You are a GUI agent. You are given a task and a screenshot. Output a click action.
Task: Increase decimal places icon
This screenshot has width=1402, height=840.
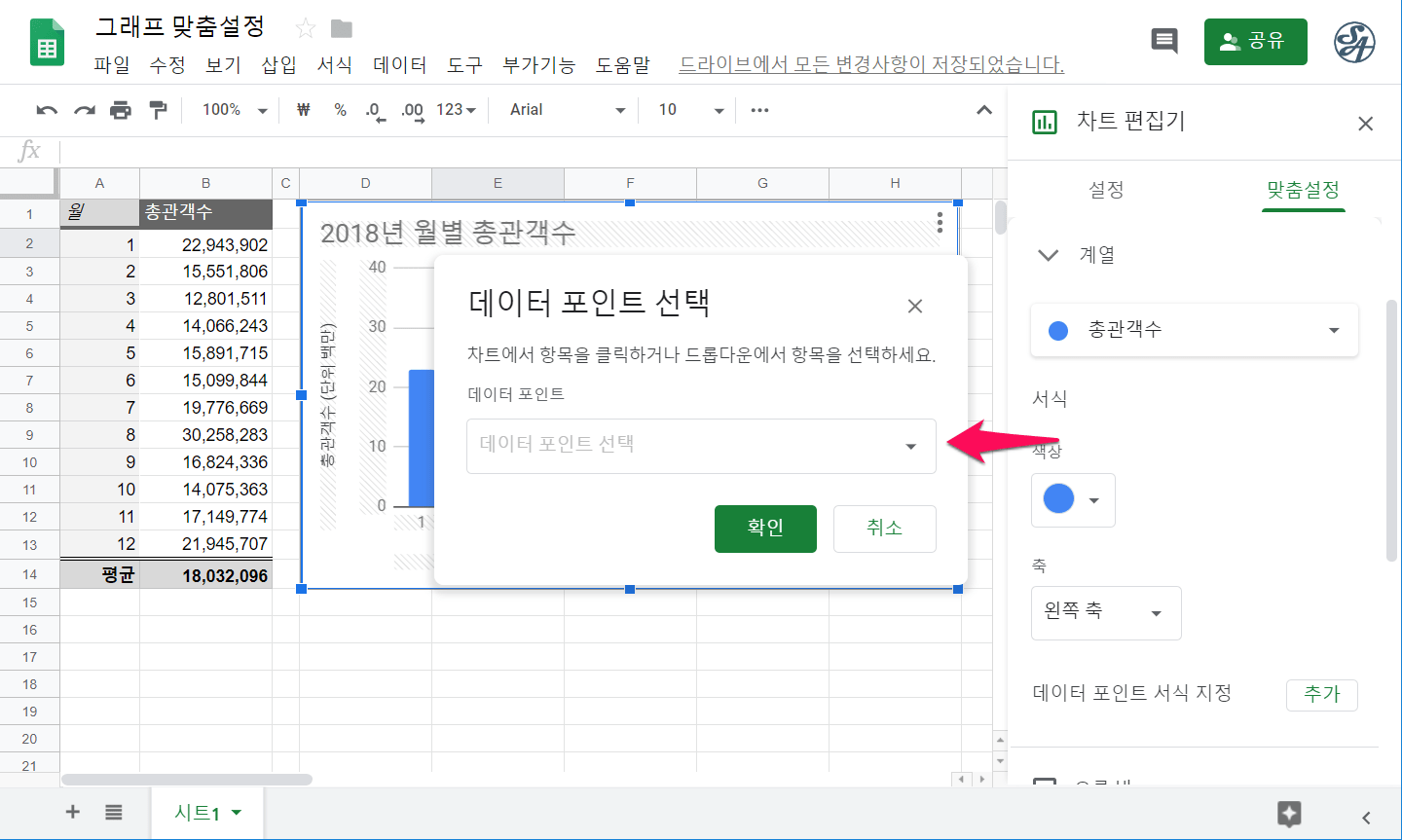point(411,110)
